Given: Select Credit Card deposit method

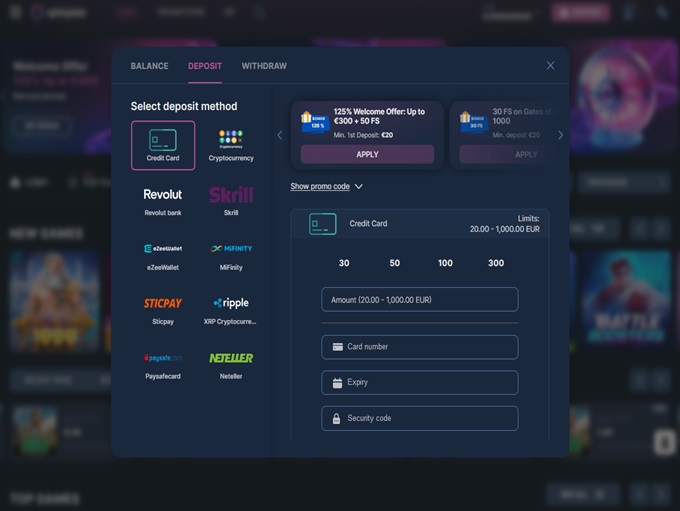Looking at the screenshot, I should pyautogui.click(x=163, y=145).
